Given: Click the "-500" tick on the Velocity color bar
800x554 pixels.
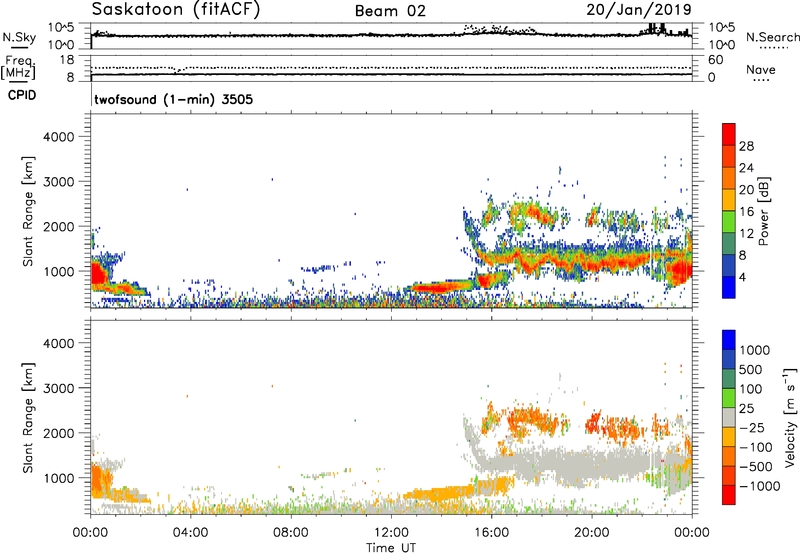Looking at the screenshot, I should [x=756, y=466].
